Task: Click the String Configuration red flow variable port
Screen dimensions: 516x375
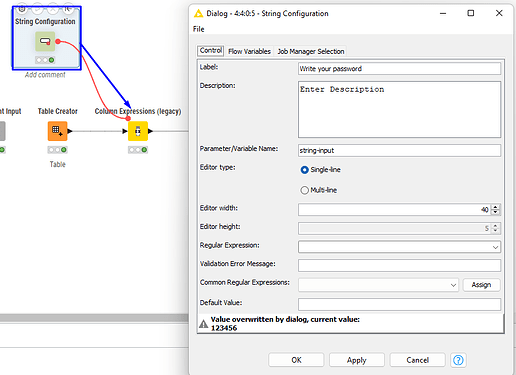Action: click(58, 41)
